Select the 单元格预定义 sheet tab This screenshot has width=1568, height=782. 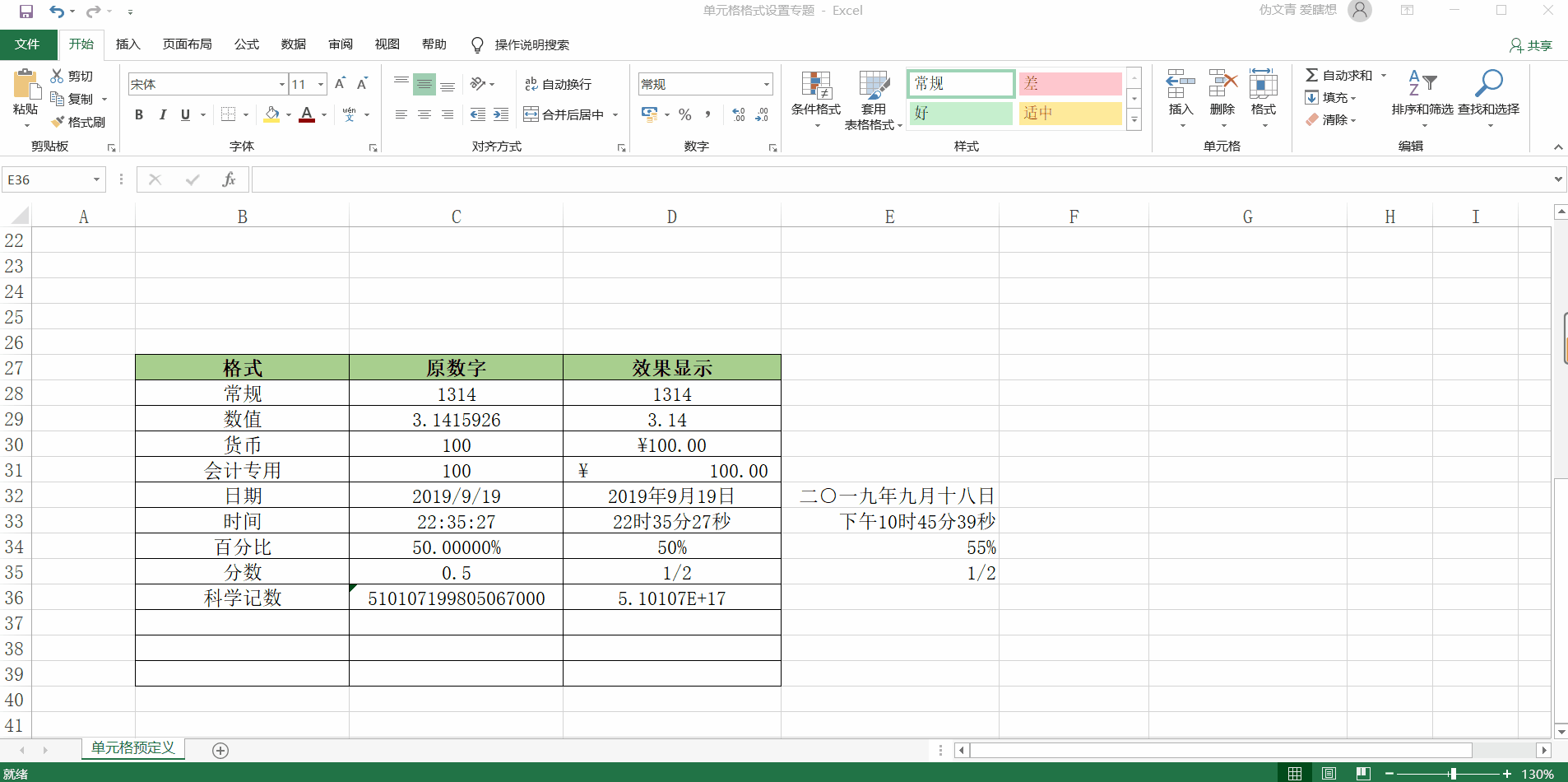coord(133,747)
